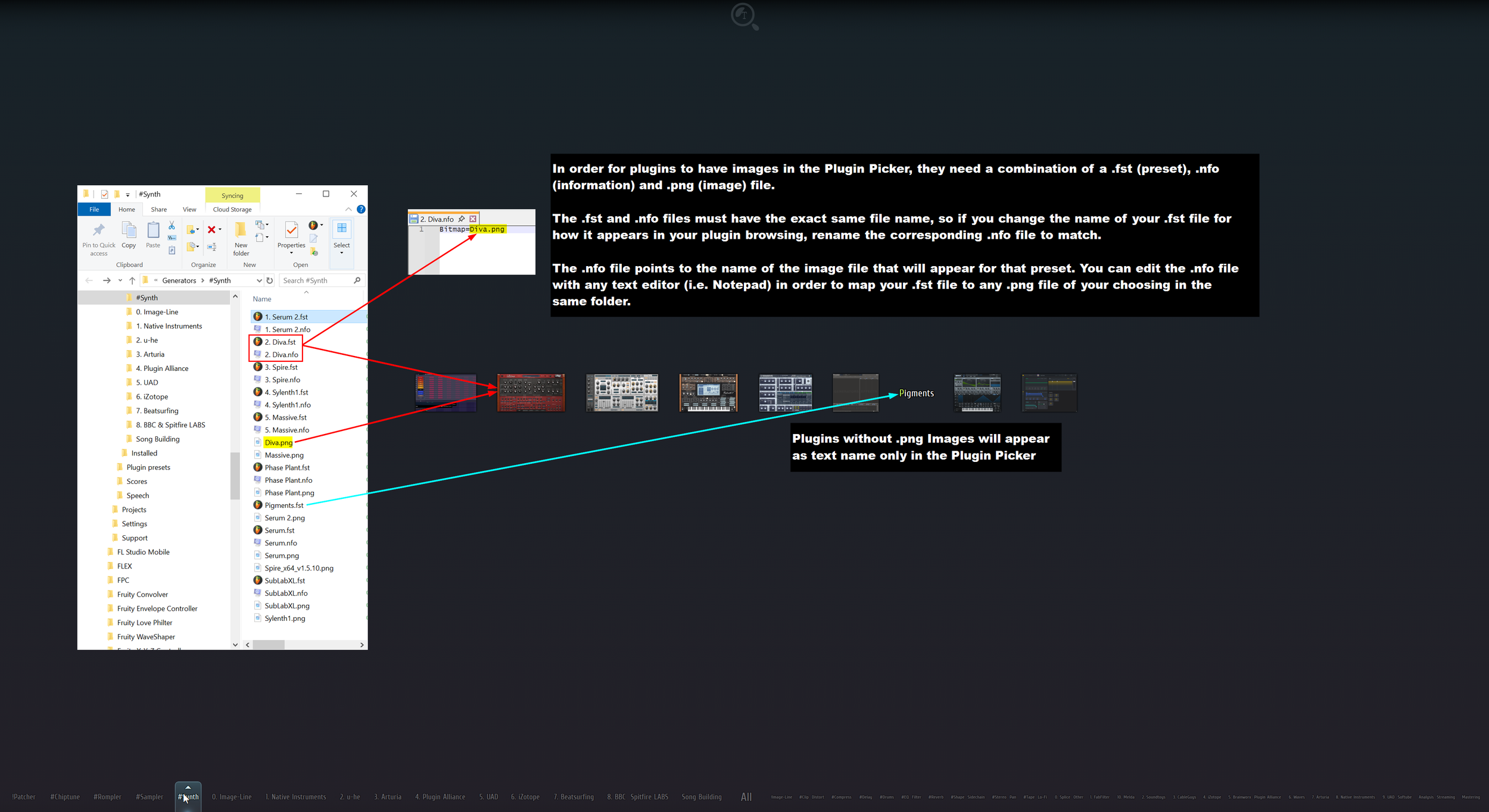Click the Paste shortcut icon
This screenshot has height=812, width=1489.
(x=172, y=251)
